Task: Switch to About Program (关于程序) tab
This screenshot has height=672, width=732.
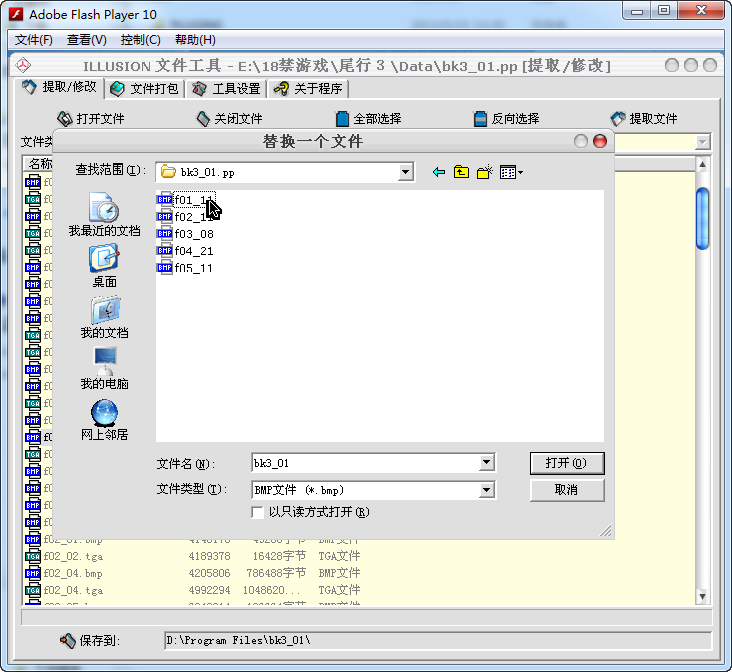Action: 308,89
